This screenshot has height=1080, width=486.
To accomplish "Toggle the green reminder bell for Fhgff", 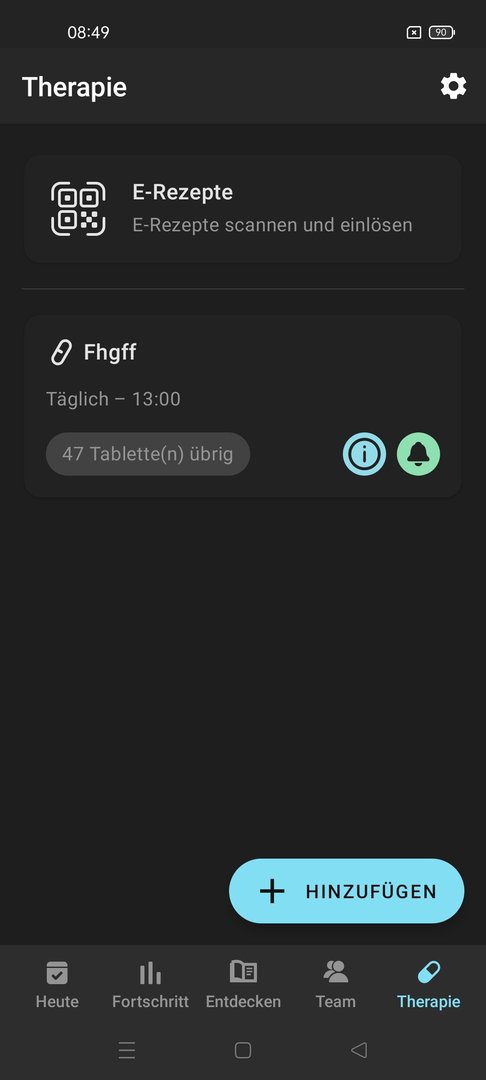I will pos(419,454).
